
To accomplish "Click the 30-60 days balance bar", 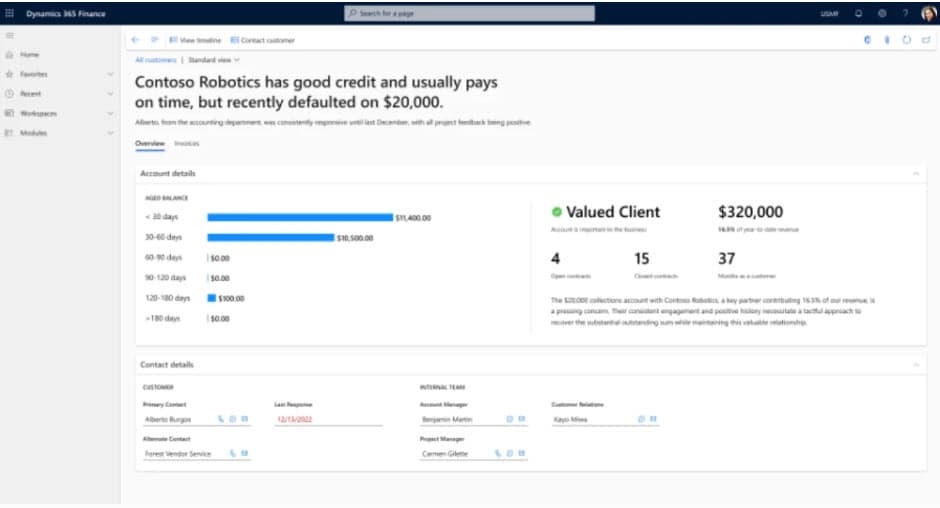I will 270,238.
